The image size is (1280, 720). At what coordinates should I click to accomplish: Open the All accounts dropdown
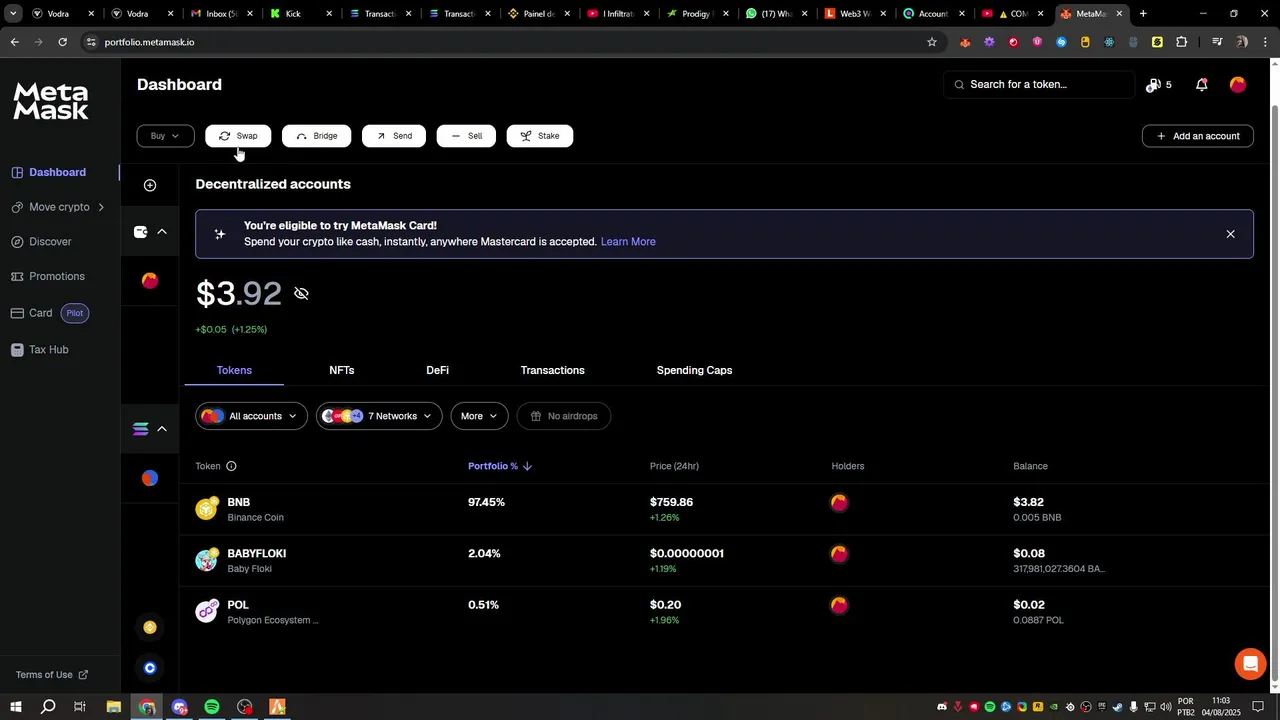tap(252, 416)
